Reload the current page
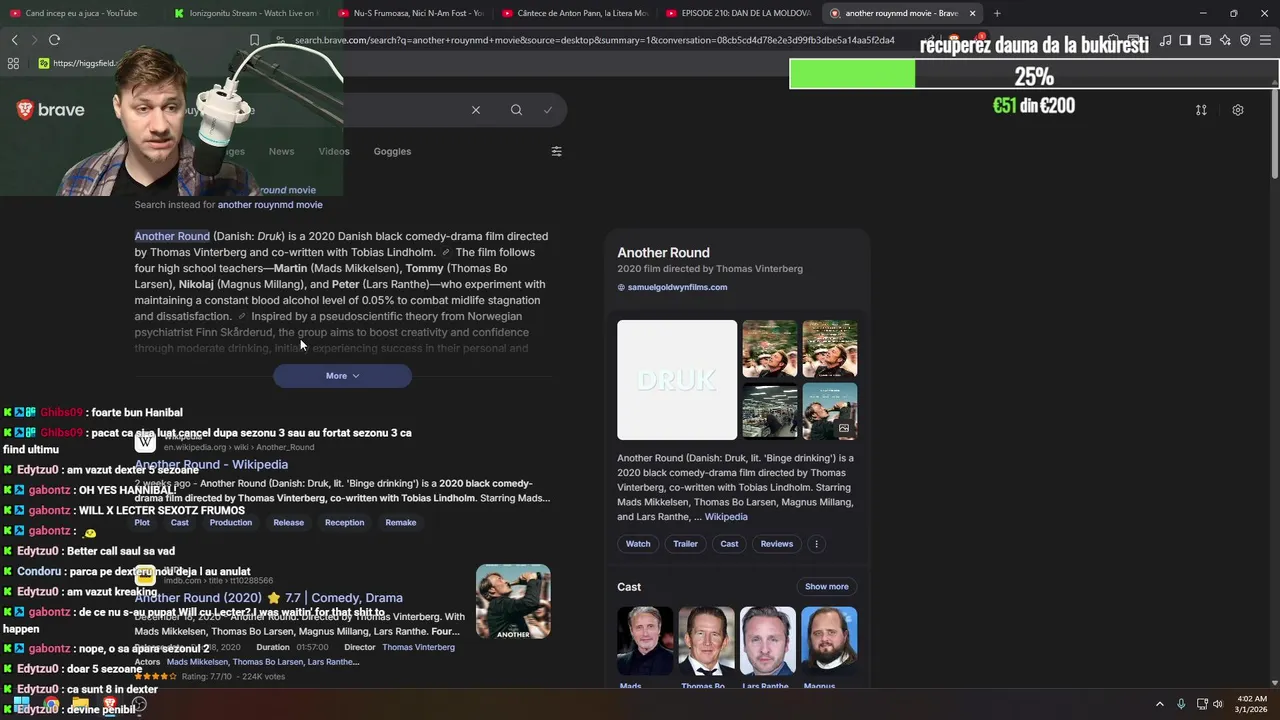 point(54,40)
